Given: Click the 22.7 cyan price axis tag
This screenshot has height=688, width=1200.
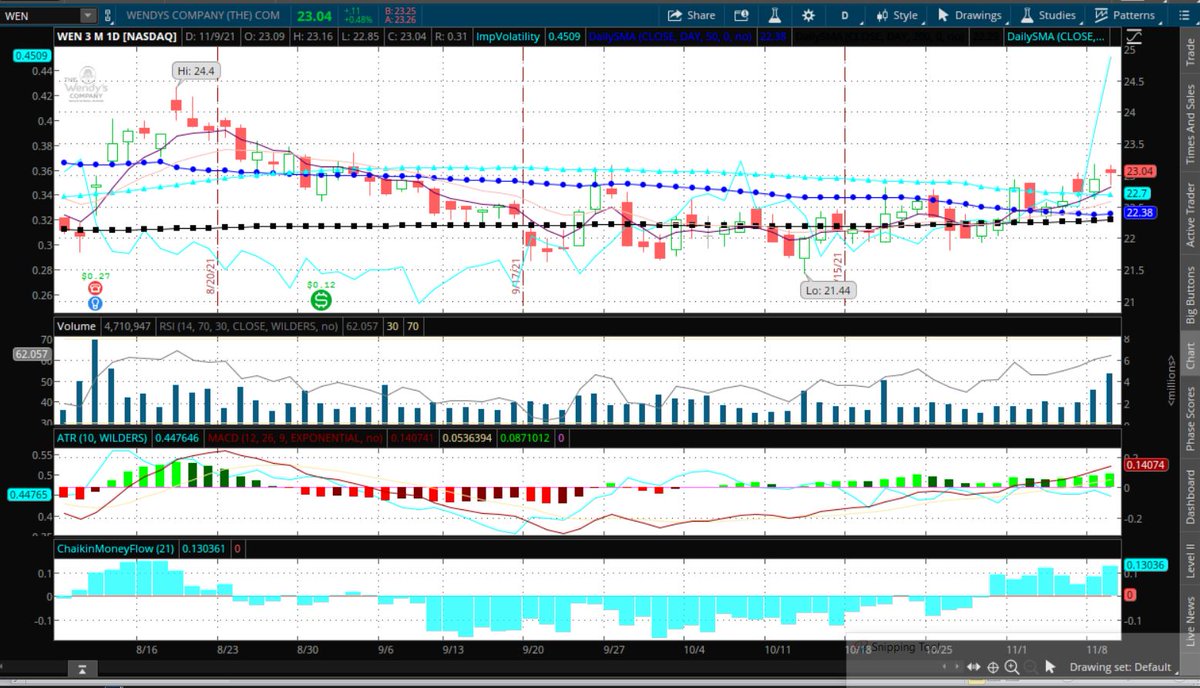Looking at the screenshot, I should click(1138, 192).
